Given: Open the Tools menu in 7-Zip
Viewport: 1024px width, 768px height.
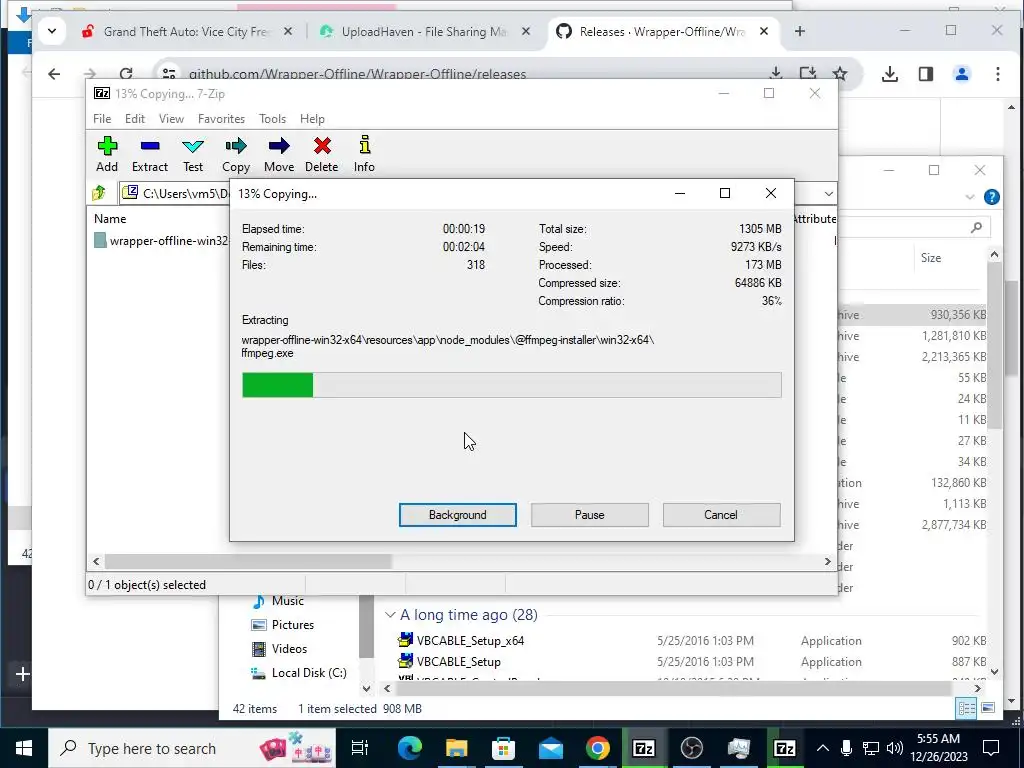Looking at the screenshot, I should click(x=272, y=119).
